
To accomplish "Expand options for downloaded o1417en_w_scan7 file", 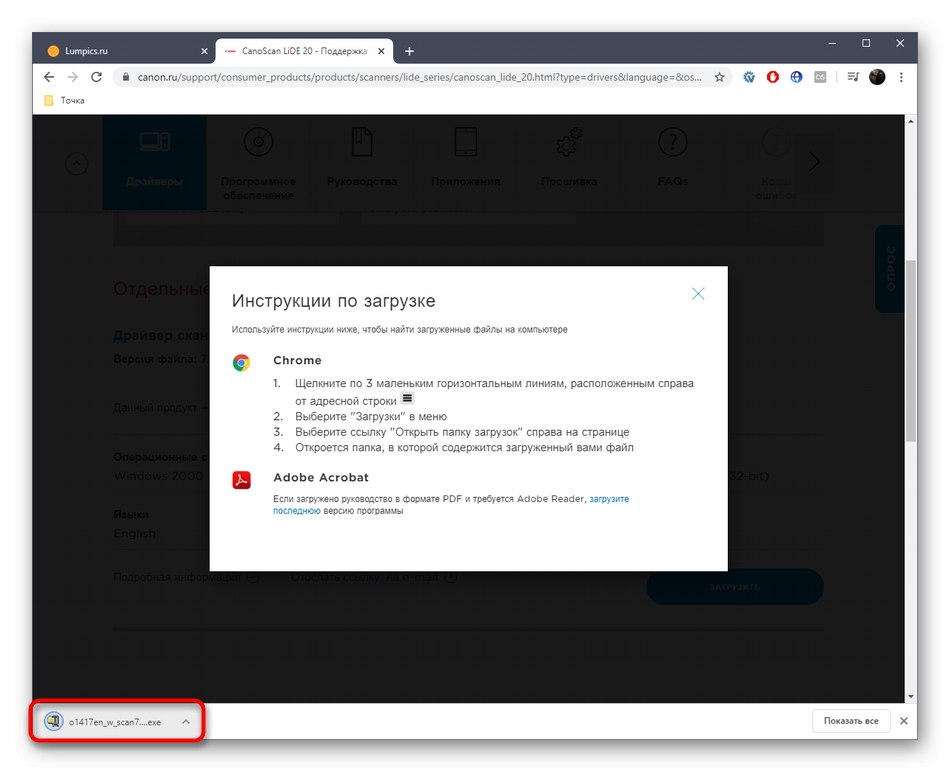I will click(x=186, y=721).
